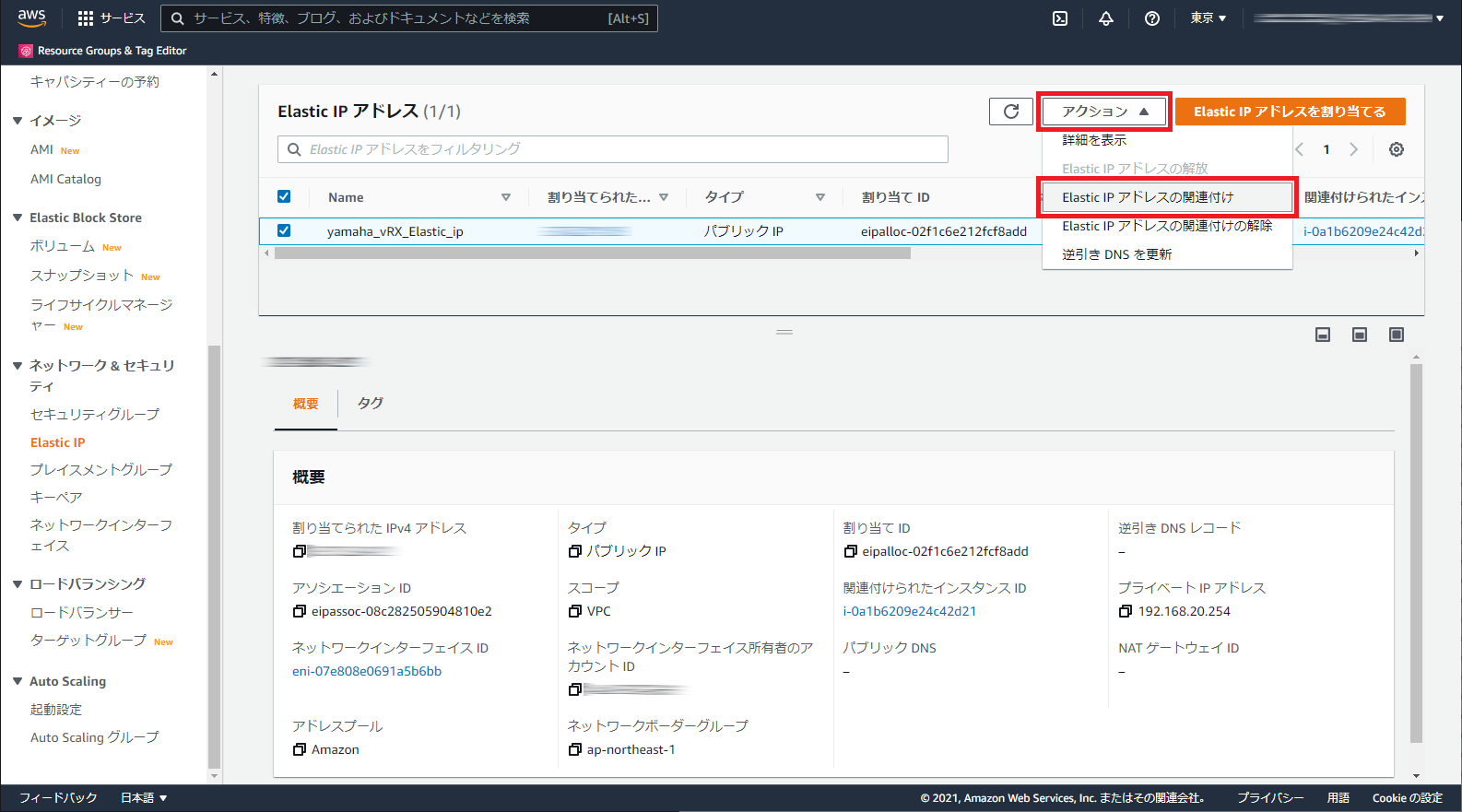Open the notifications bell icon
This screenshot has height=812, width=1462.
pos(1106,18)
